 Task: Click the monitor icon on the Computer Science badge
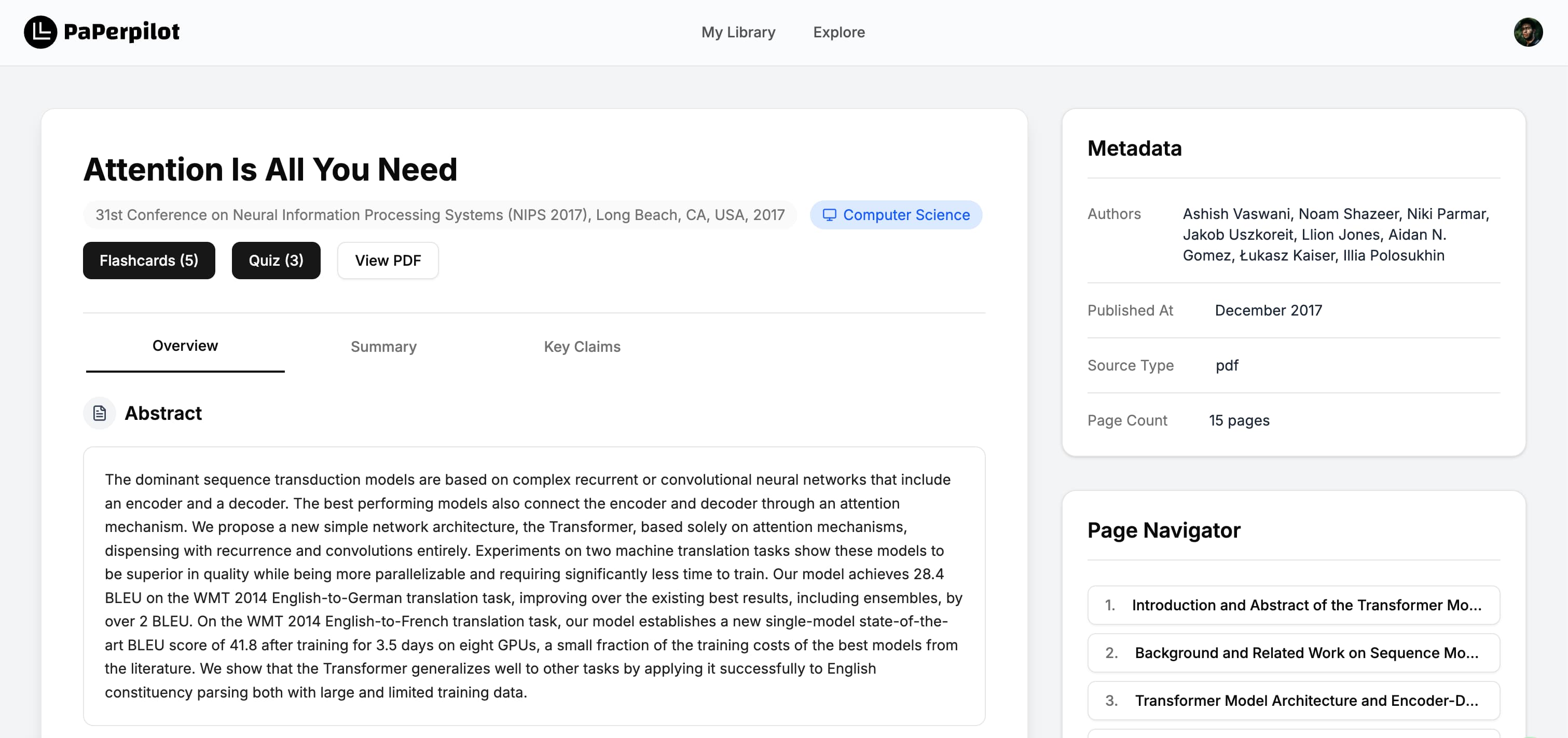tap(830, 214)
